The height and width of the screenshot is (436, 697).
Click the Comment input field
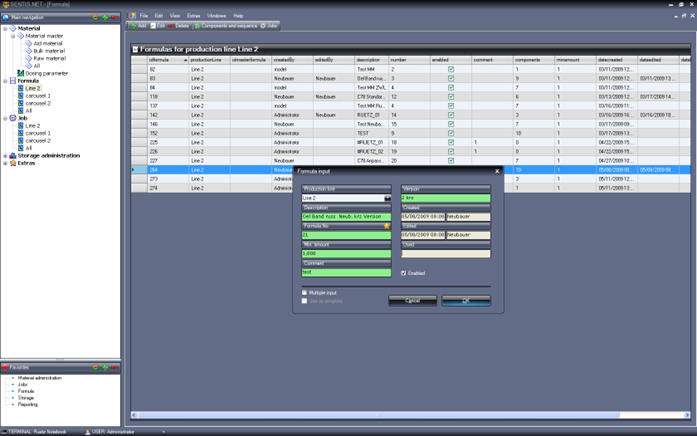pos(346,271)
